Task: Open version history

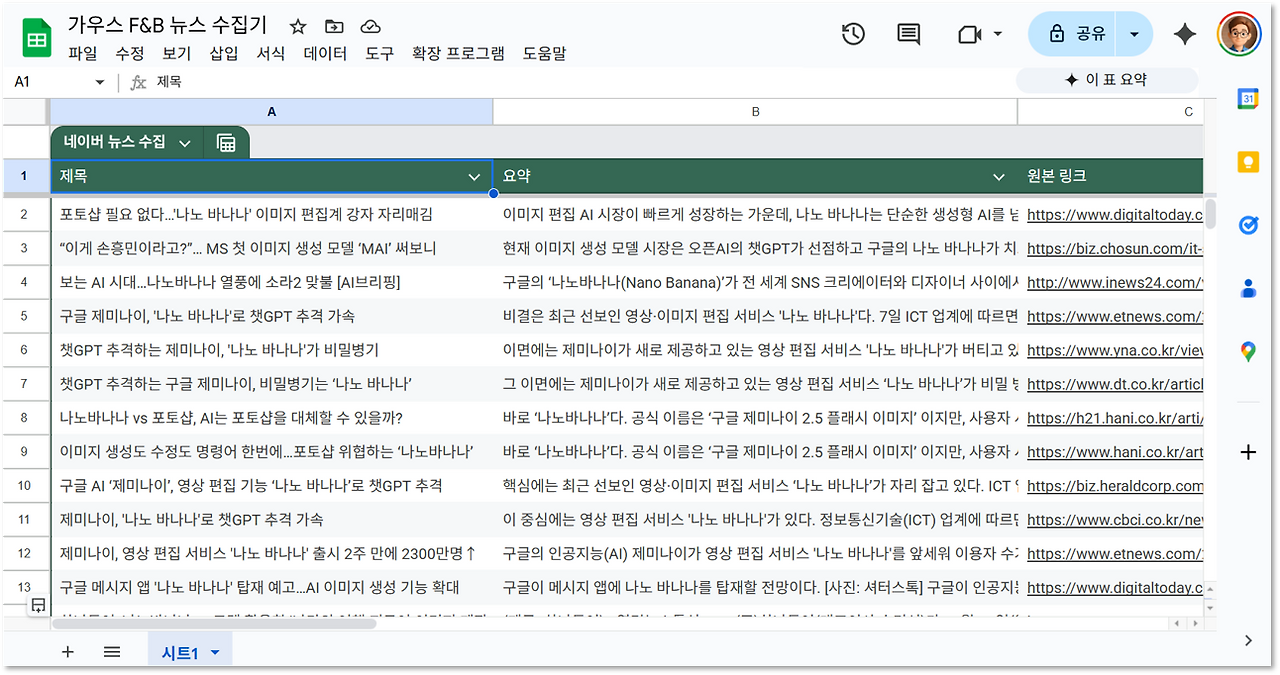Action: click(x=853, y=33)
